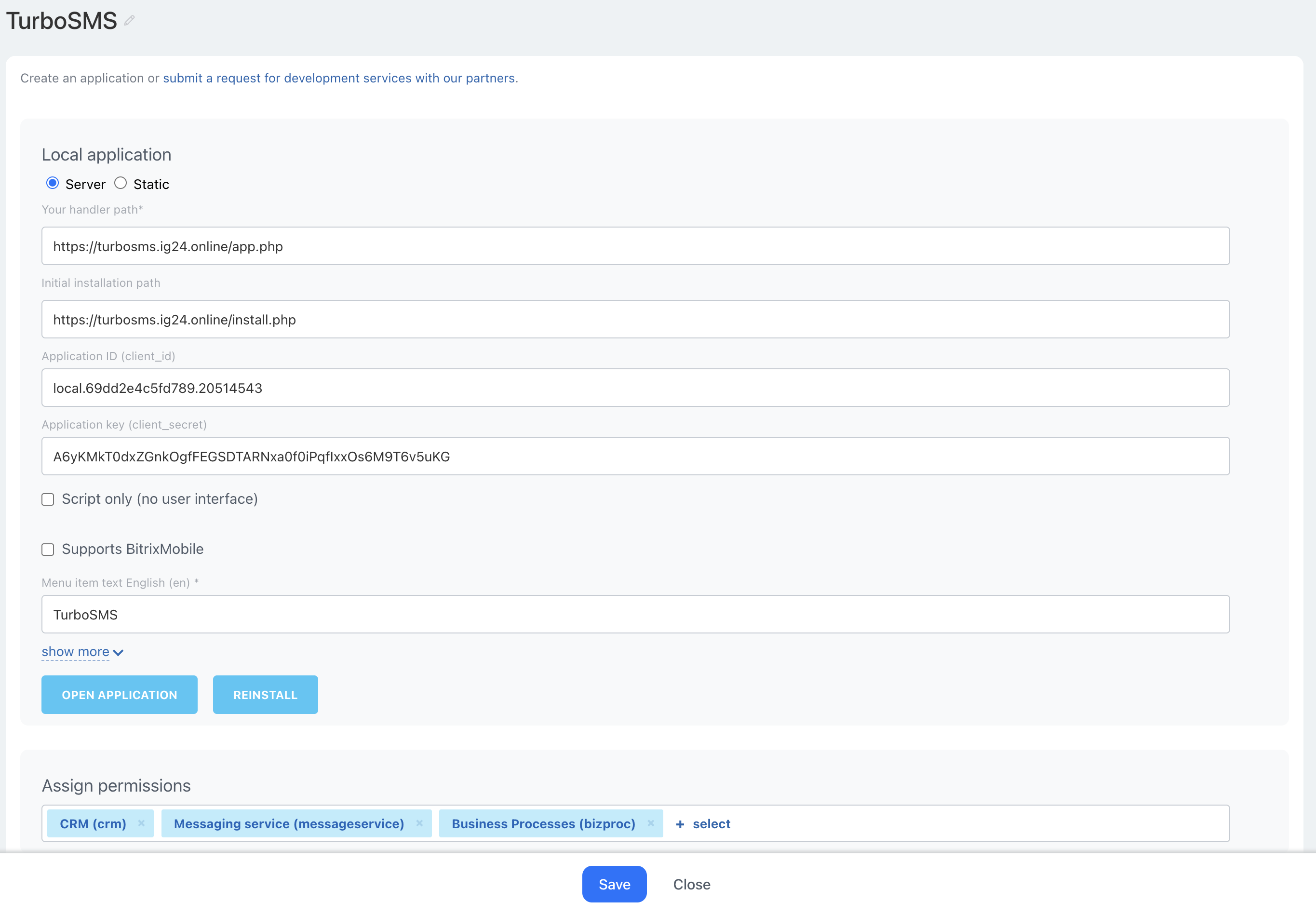Select the Server radio button
The image size is (1316, 915).
click(x=52, y=183)
